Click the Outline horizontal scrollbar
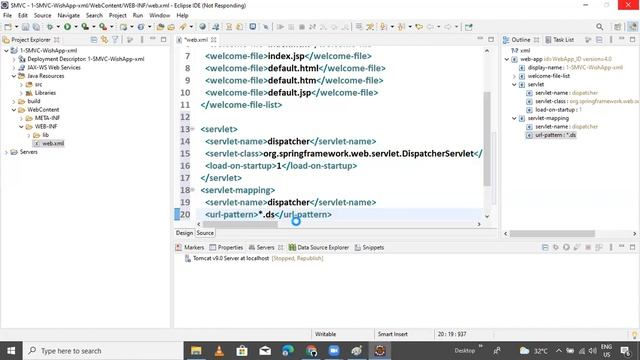Screen dimensions: 640x360 coord(552,233)
